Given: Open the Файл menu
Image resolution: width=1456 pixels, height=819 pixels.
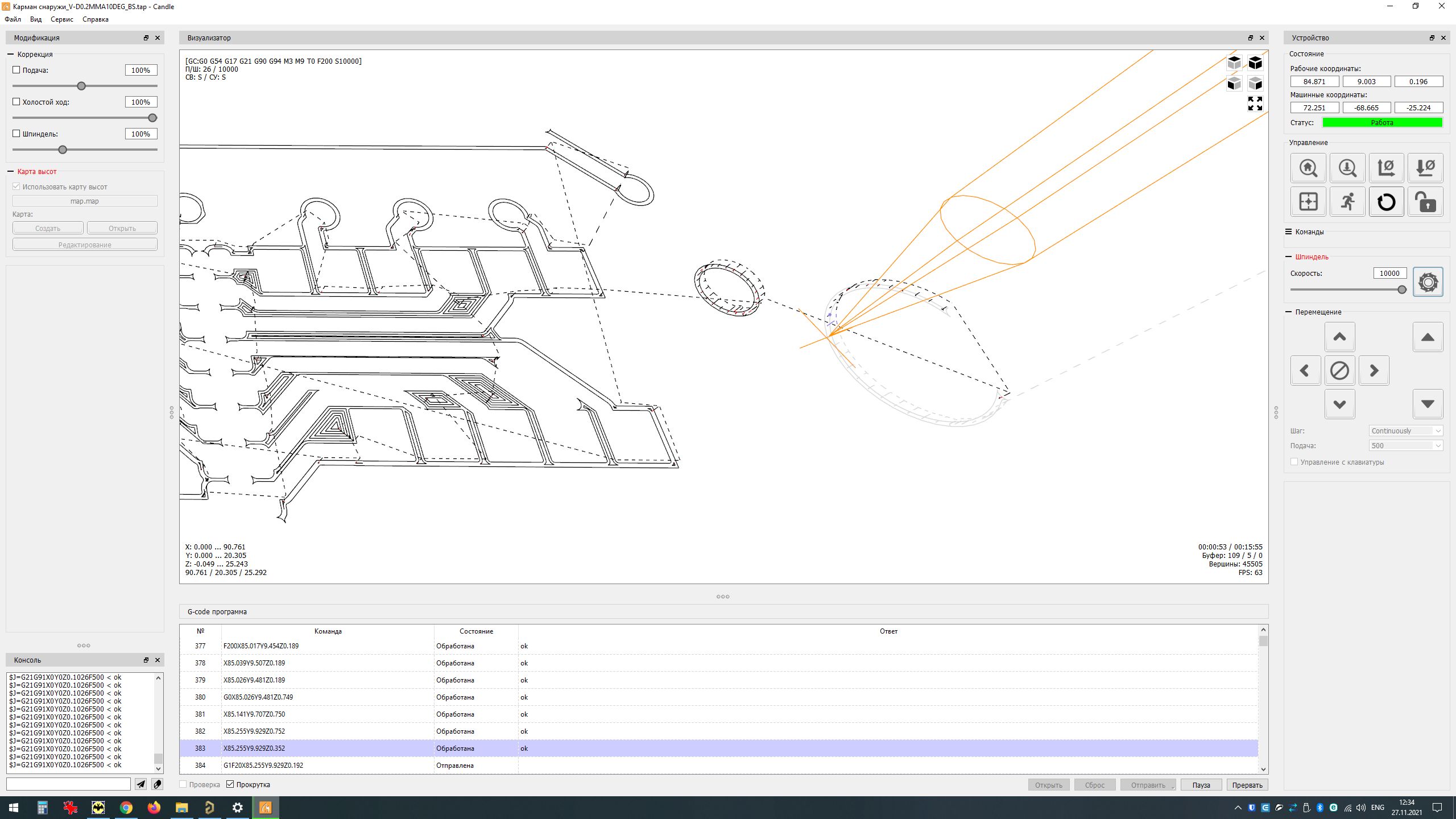Looking at the screenshot, I should [13, 19].
